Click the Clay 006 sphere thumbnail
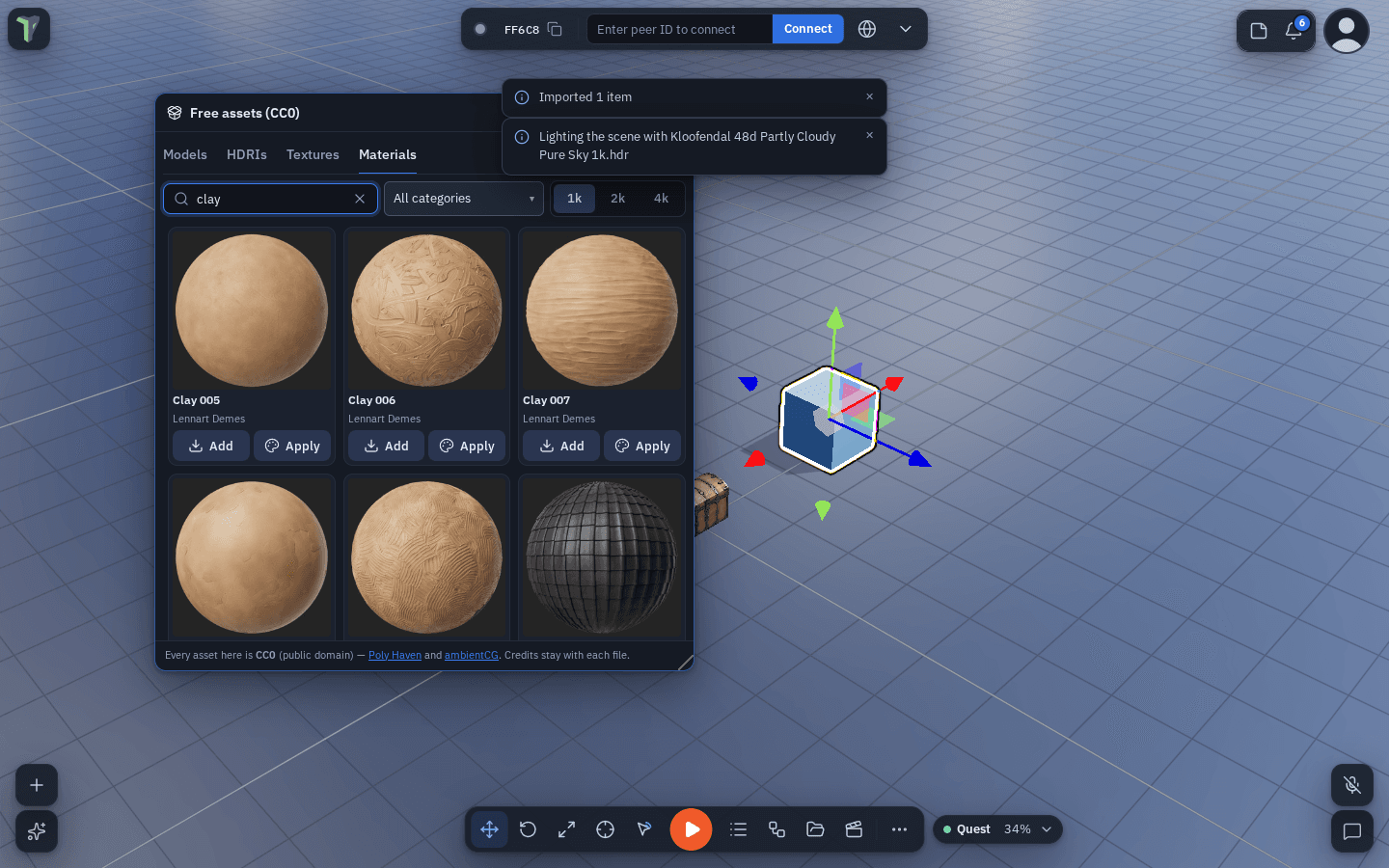 (x=426, y=311)
